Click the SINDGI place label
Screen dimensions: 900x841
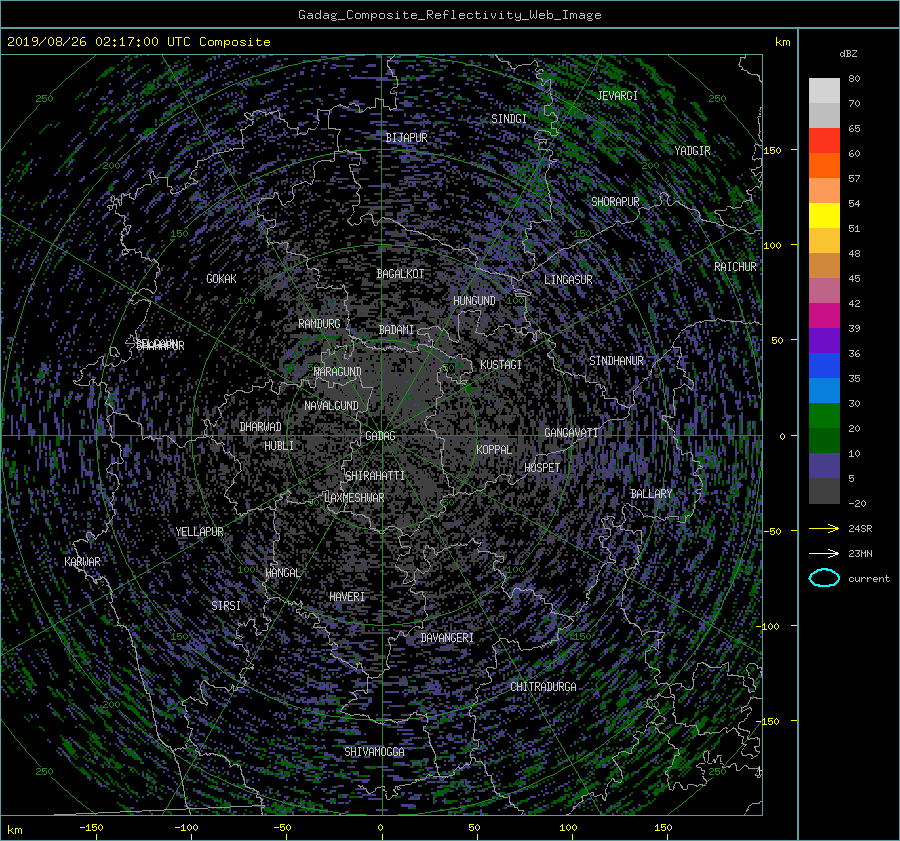[509, 119]
